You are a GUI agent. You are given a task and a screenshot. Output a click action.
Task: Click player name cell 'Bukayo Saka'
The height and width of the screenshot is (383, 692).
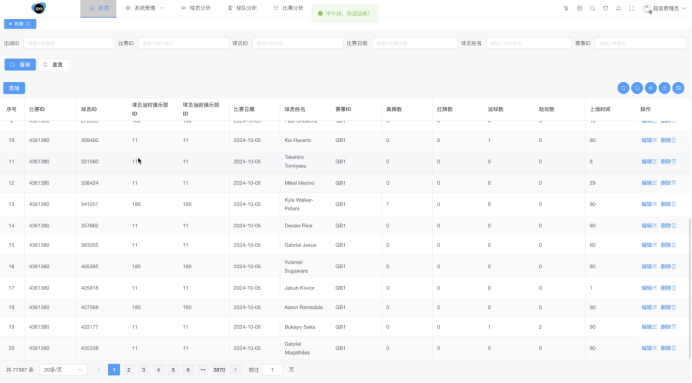point(299,327)
